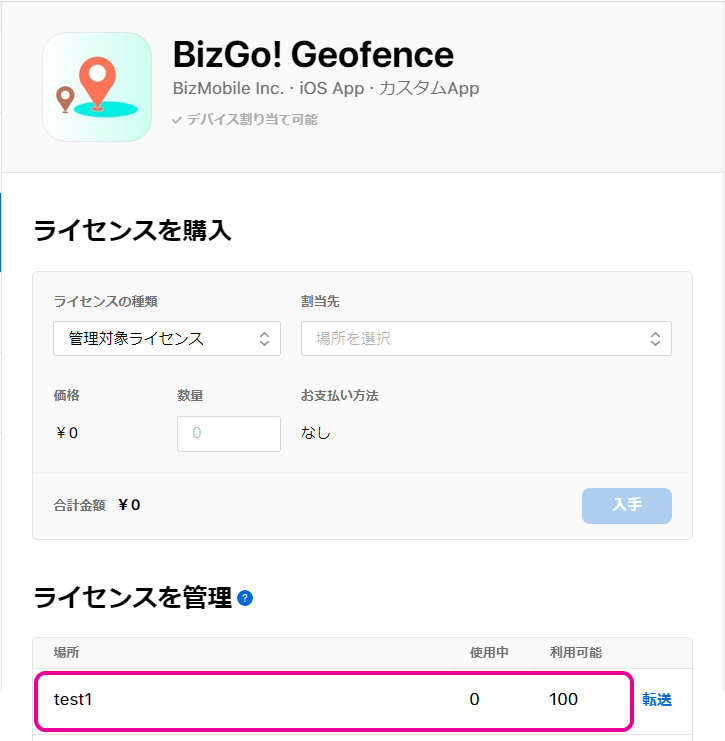The width and height of the screenshot is (725, 741).
Task: Click the 使用中 column header
Action: click(489, 653)
